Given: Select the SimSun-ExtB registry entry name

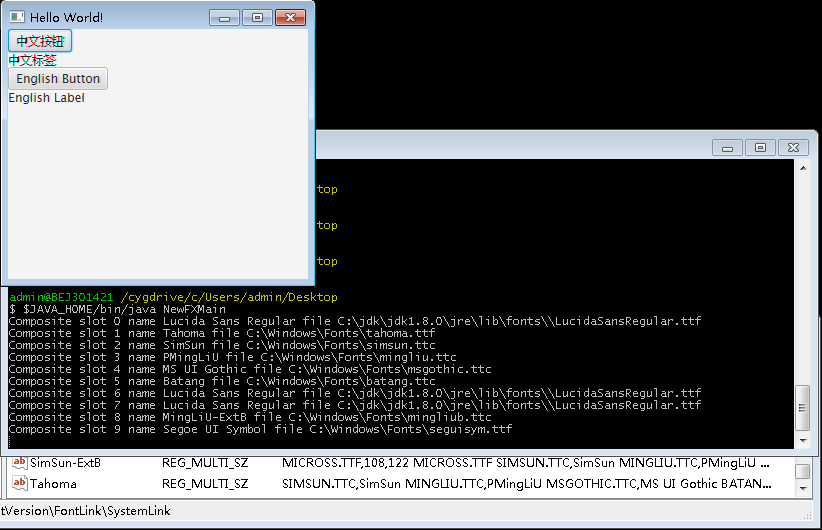Looking at the screenshot, I should point(65,463).
